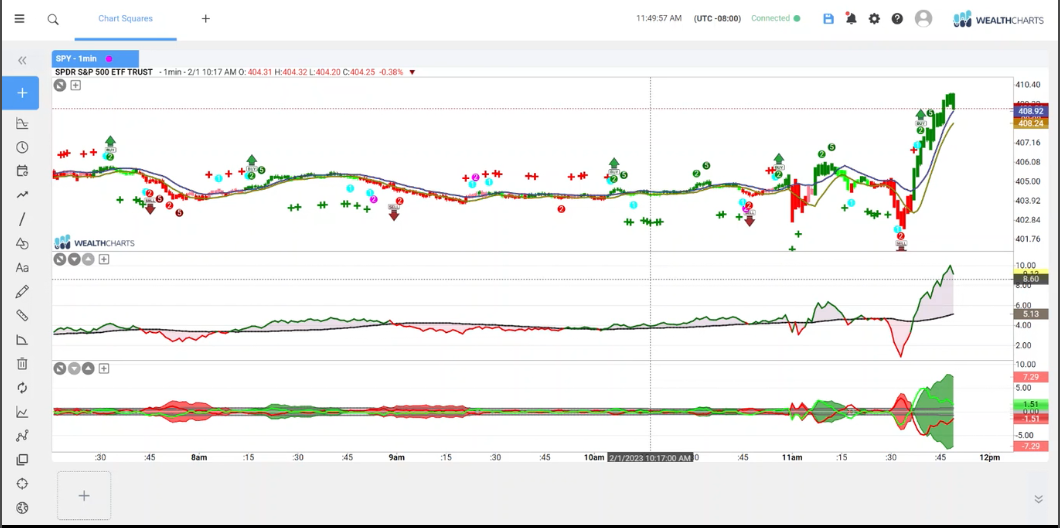The height and width of the screenshot is (528, 1060).
Task: Click the 11am mark on the time axis
Action: pyautogui.click(x=792, y=458)
